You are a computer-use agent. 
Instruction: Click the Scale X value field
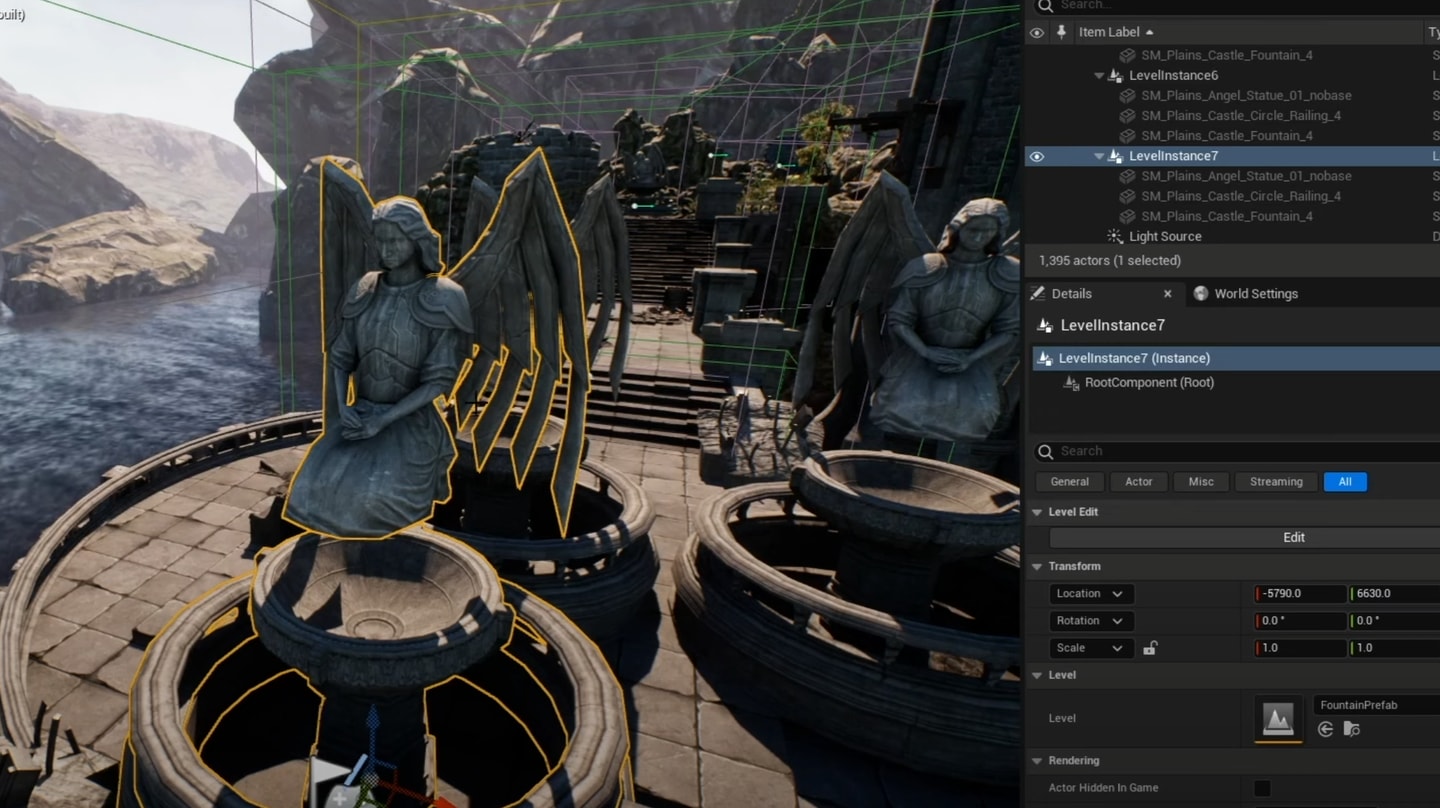[1301, 647]
